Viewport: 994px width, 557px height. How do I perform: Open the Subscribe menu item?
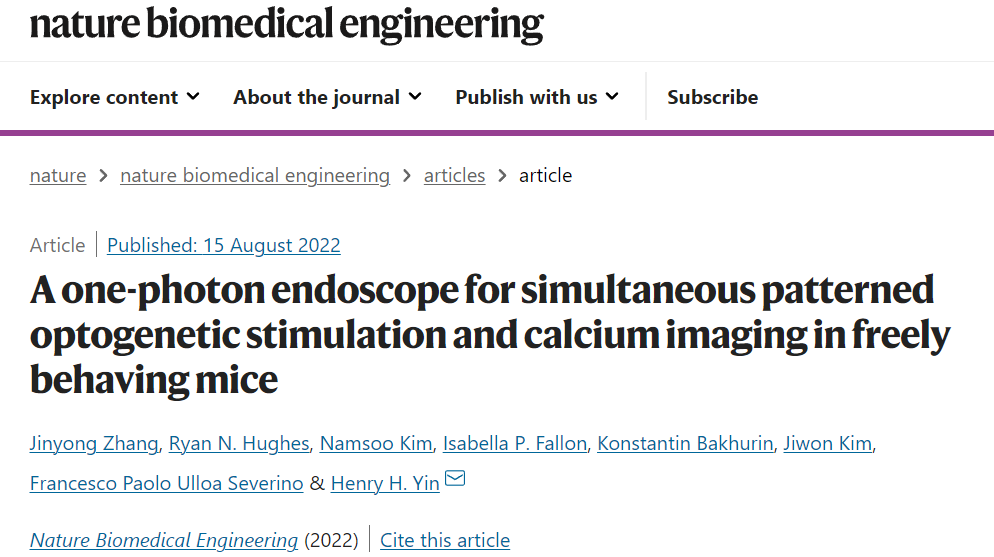coord(713,97)
